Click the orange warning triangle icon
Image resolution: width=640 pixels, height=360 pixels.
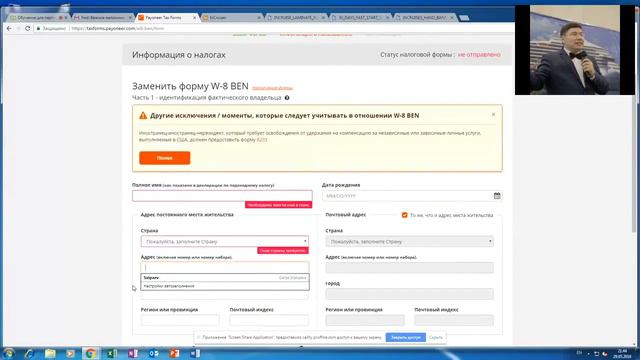point(143,116)
